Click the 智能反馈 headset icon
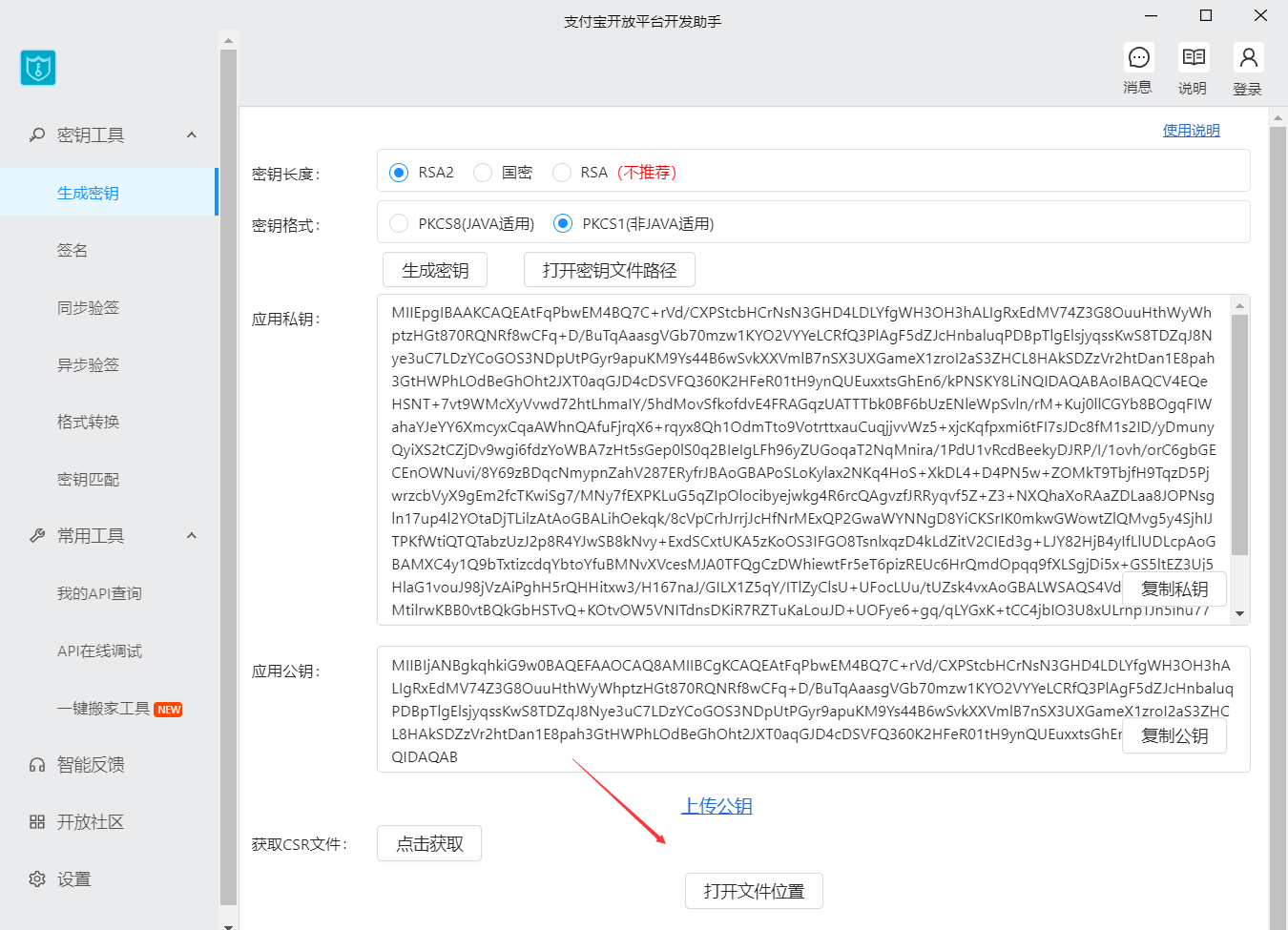1288x930 pixels. tap(37, 765)
